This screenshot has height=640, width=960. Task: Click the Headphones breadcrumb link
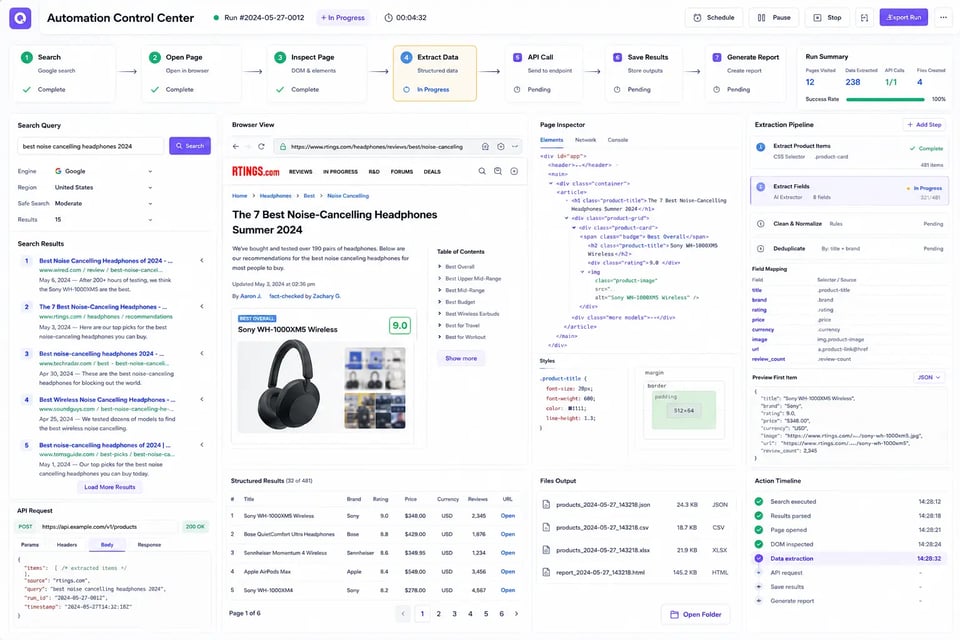(x=276, y=196)
